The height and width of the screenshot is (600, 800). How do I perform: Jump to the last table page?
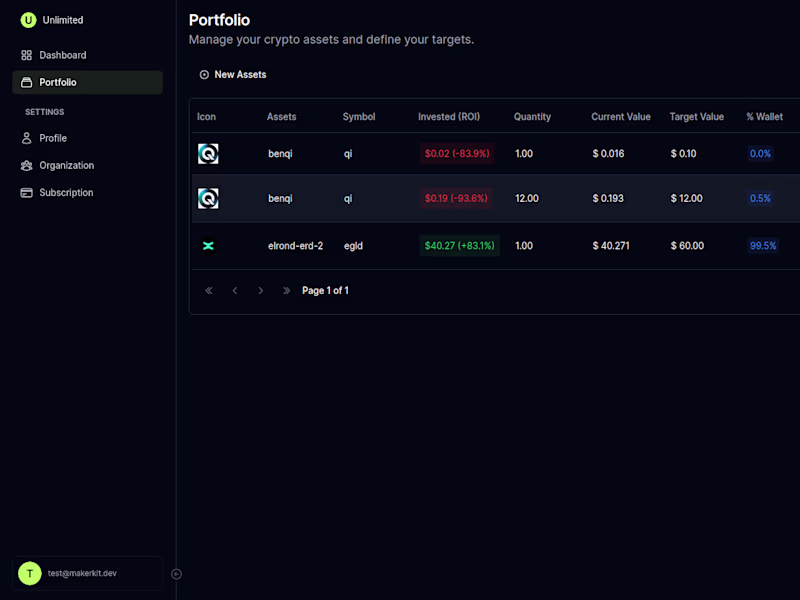[287, 291]
